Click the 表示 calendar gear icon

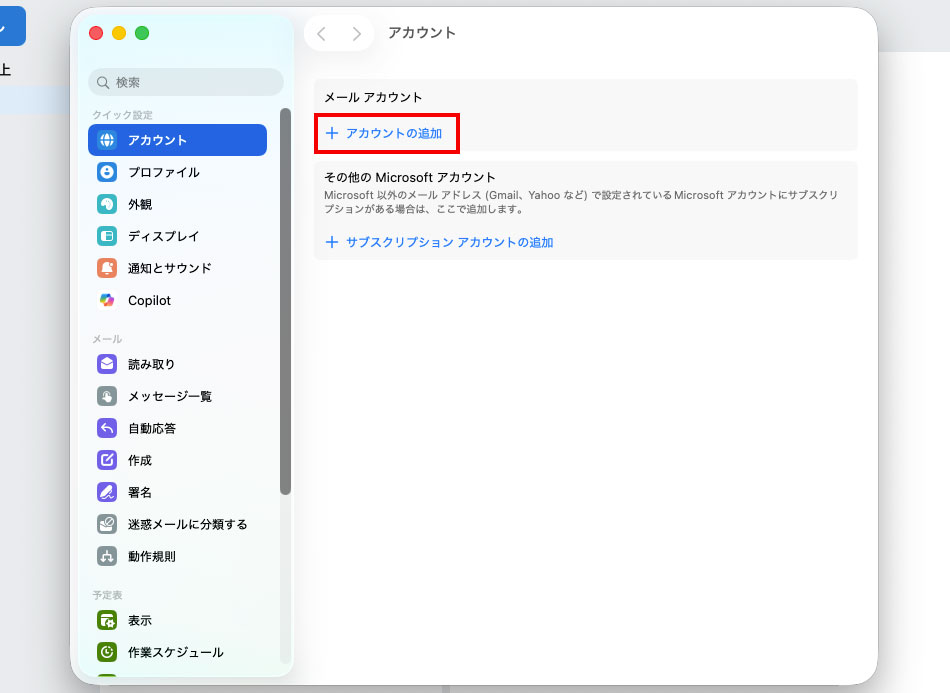(x=107, y=620)
